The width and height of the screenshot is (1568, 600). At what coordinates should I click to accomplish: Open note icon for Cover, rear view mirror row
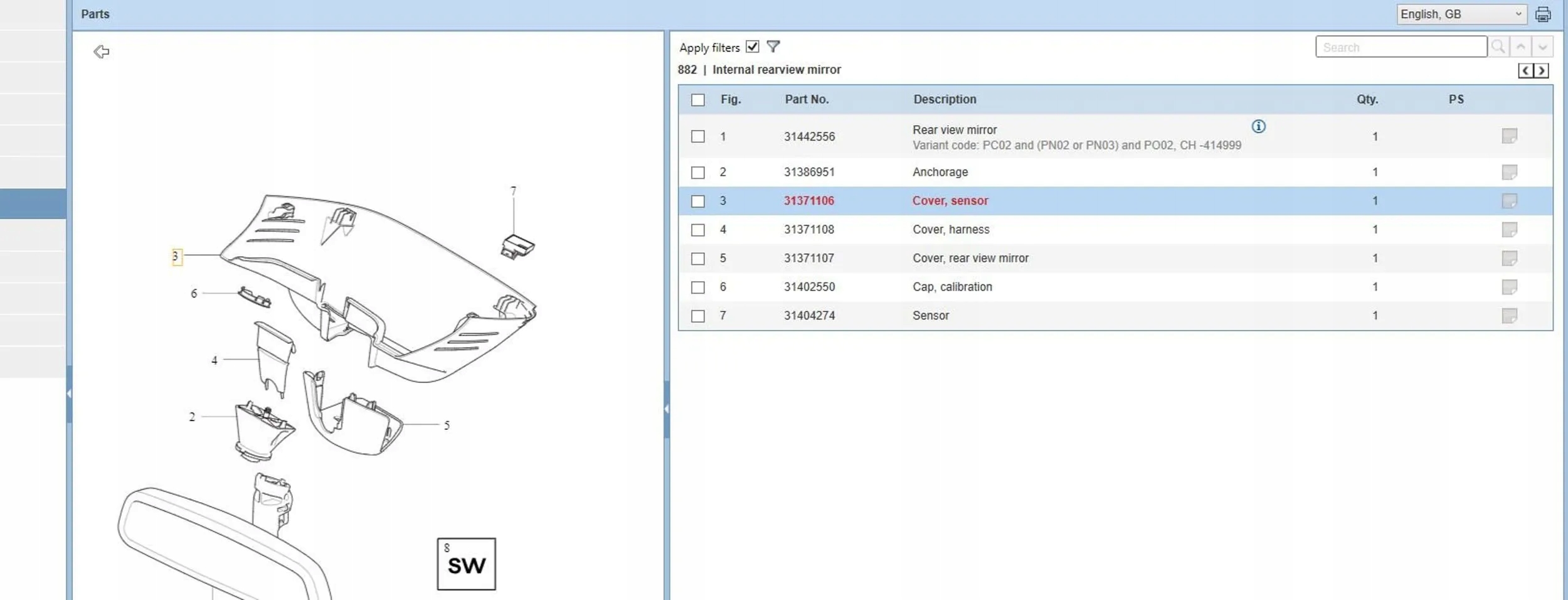pos(1509,258)
